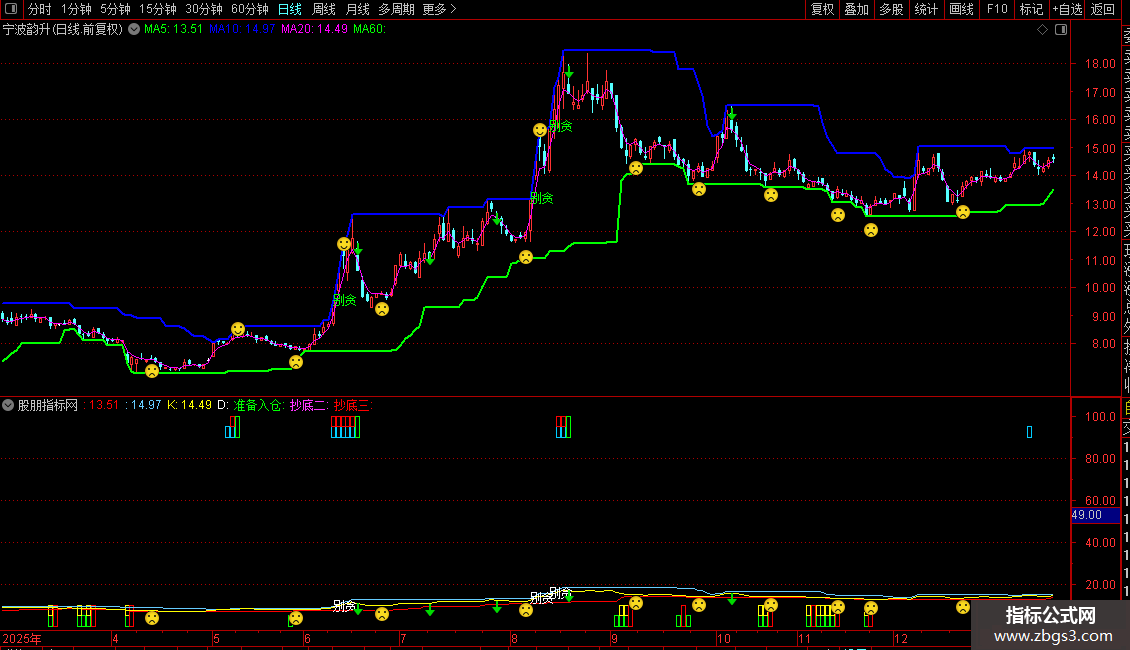1130x650 pixels.
Task: Click the December sad face on main chart
Action: coord(963,212)
